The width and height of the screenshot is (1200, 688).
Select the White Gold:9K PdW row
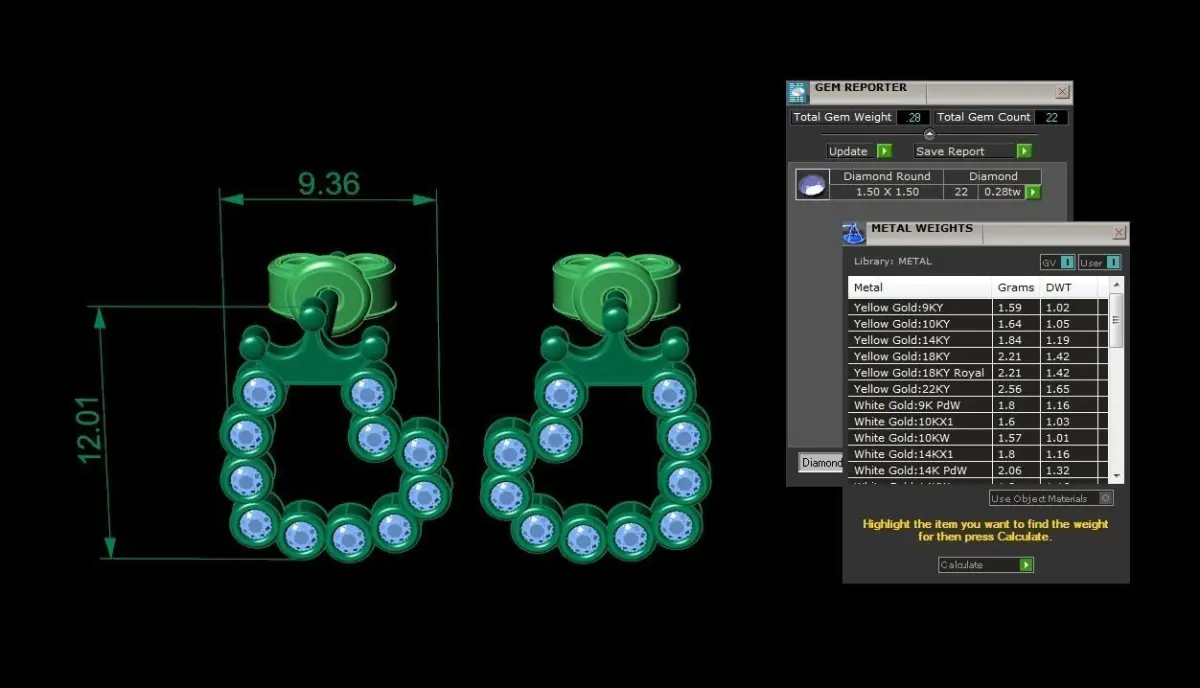pyautogui.click(x=979, y=406)
